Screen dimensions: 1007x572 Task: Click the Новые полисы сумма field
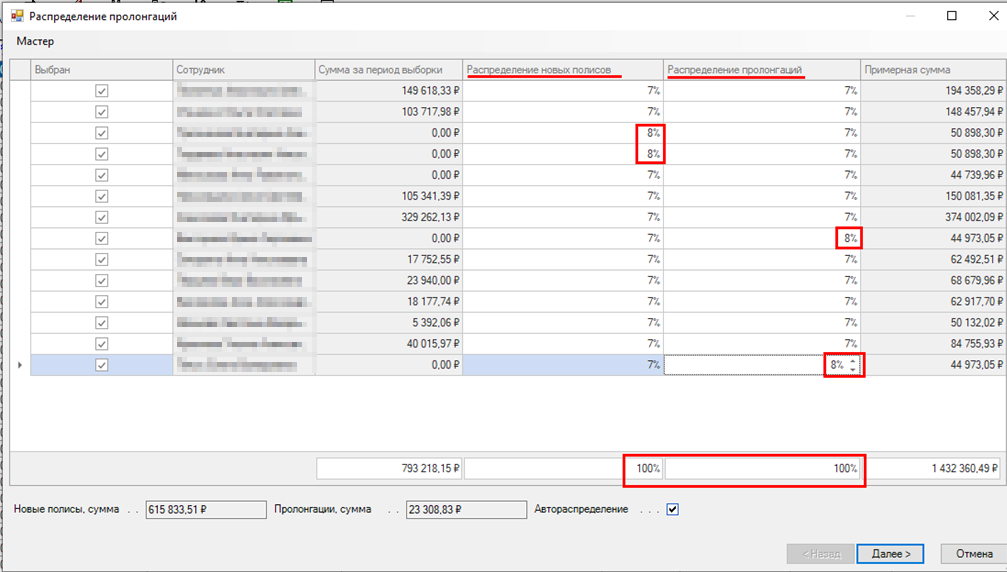coord(191,510)
